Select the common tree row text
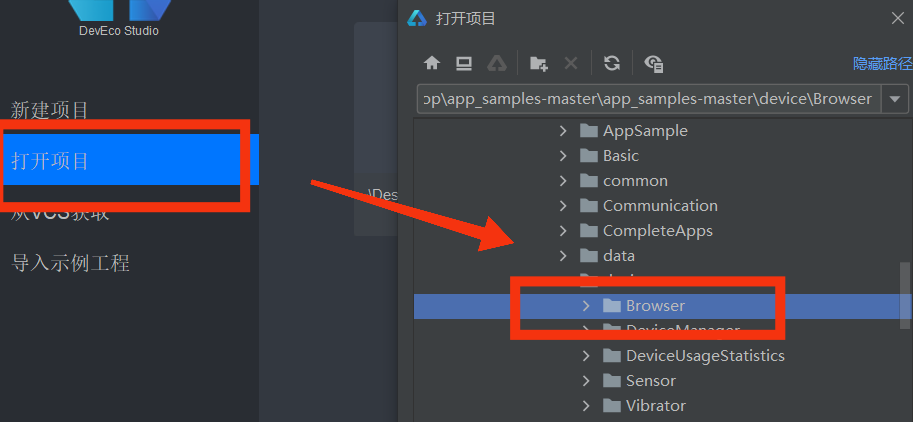 click(x=635, y=181)
